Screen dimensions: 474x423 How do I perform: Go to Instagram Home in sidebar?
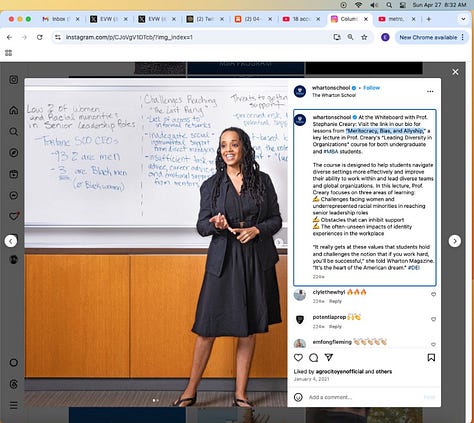tap(14, 110)
